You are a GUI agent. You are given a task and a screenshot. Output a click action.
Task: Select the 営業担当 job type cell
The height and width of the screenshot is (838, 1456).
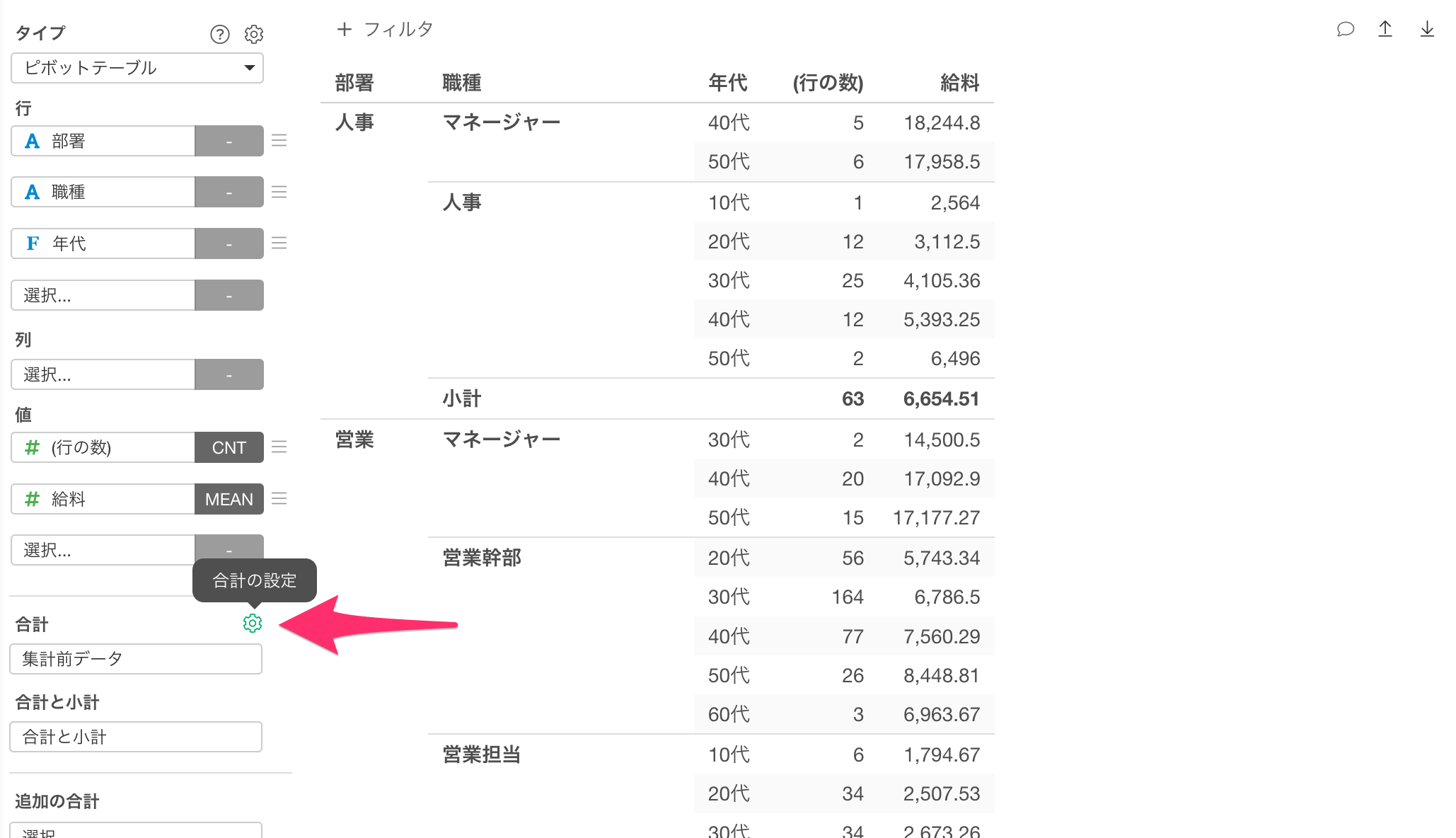482,754
